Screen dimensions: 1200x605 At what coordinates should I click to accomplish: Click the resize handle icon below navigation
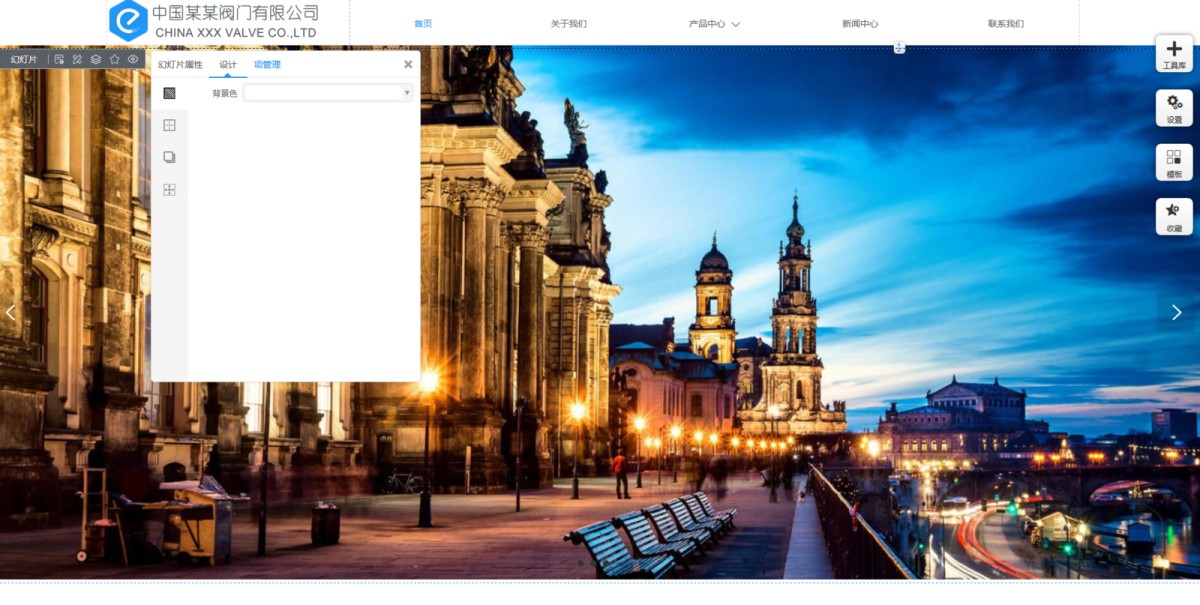click(x=899, y=47)
